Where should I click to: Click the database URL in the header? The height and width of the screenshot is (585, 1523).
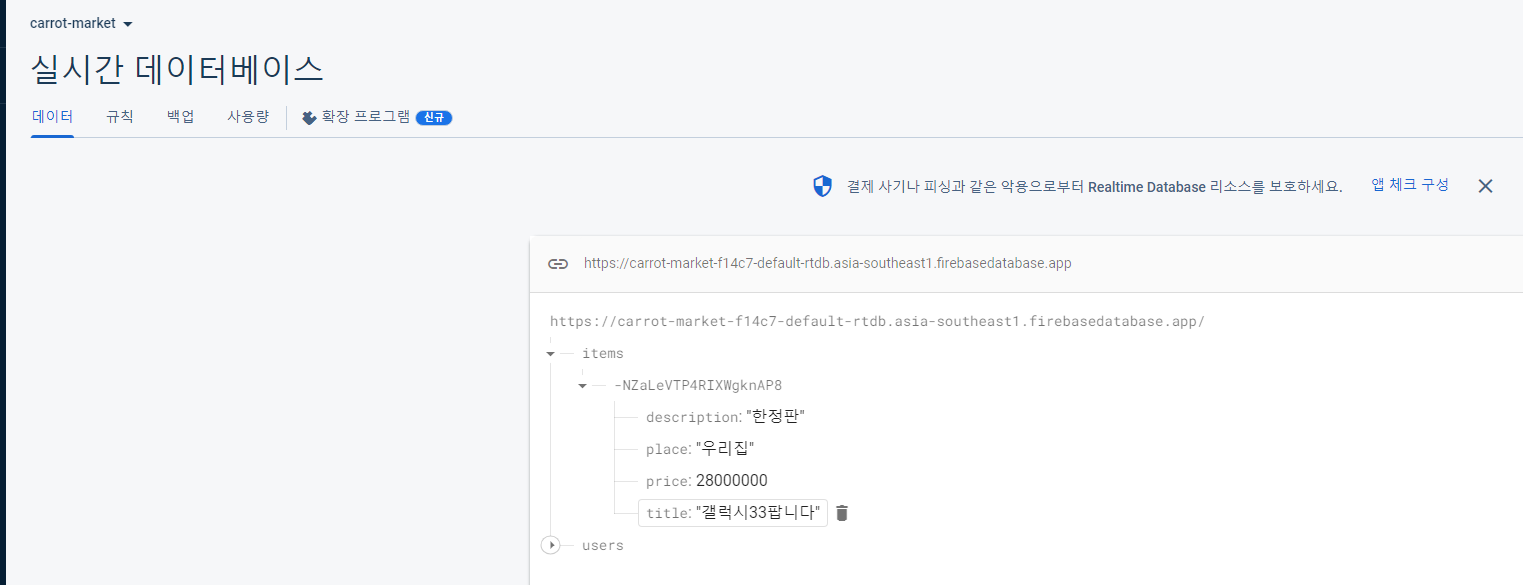pyautogui.click(x=828, y=264)
